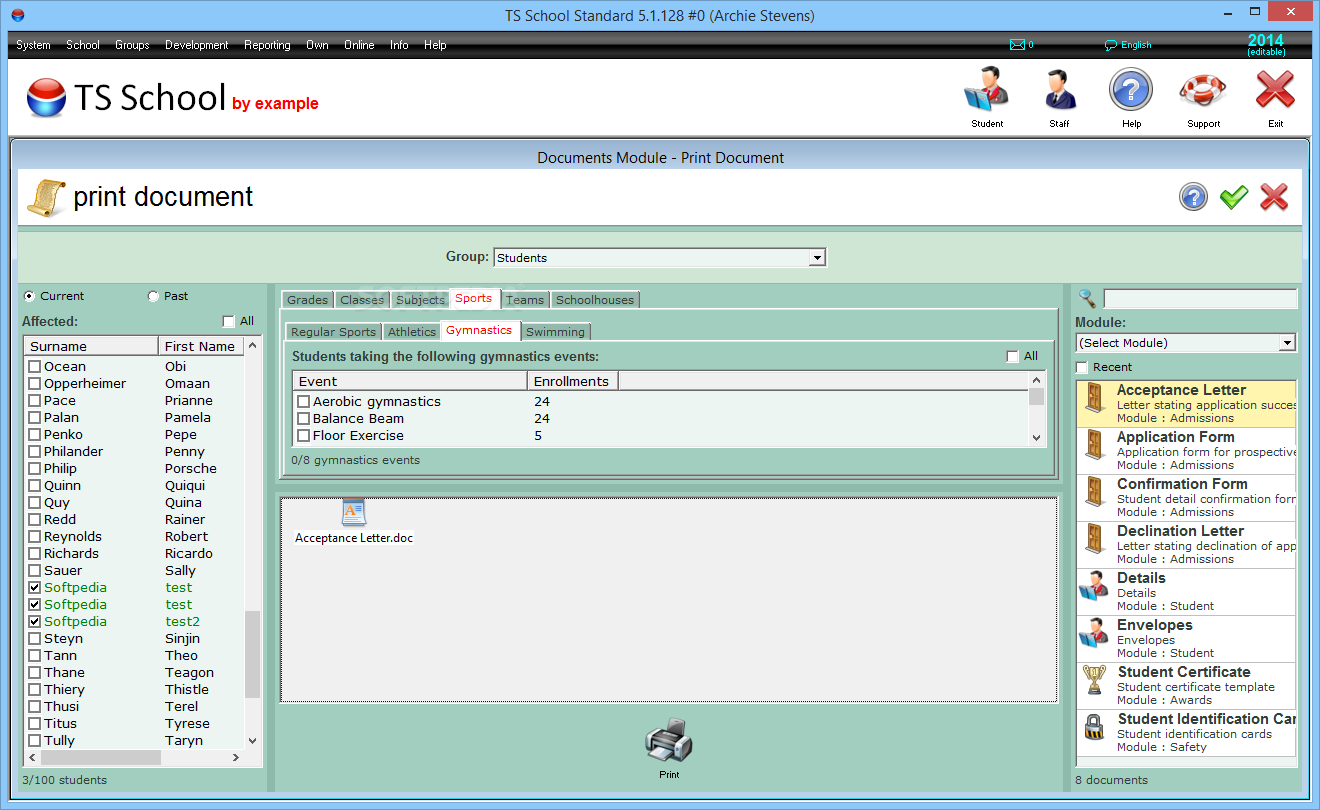1320x810 pixels.
Task: Open the Support lifebuoy icon
Action: (1203, 90)
